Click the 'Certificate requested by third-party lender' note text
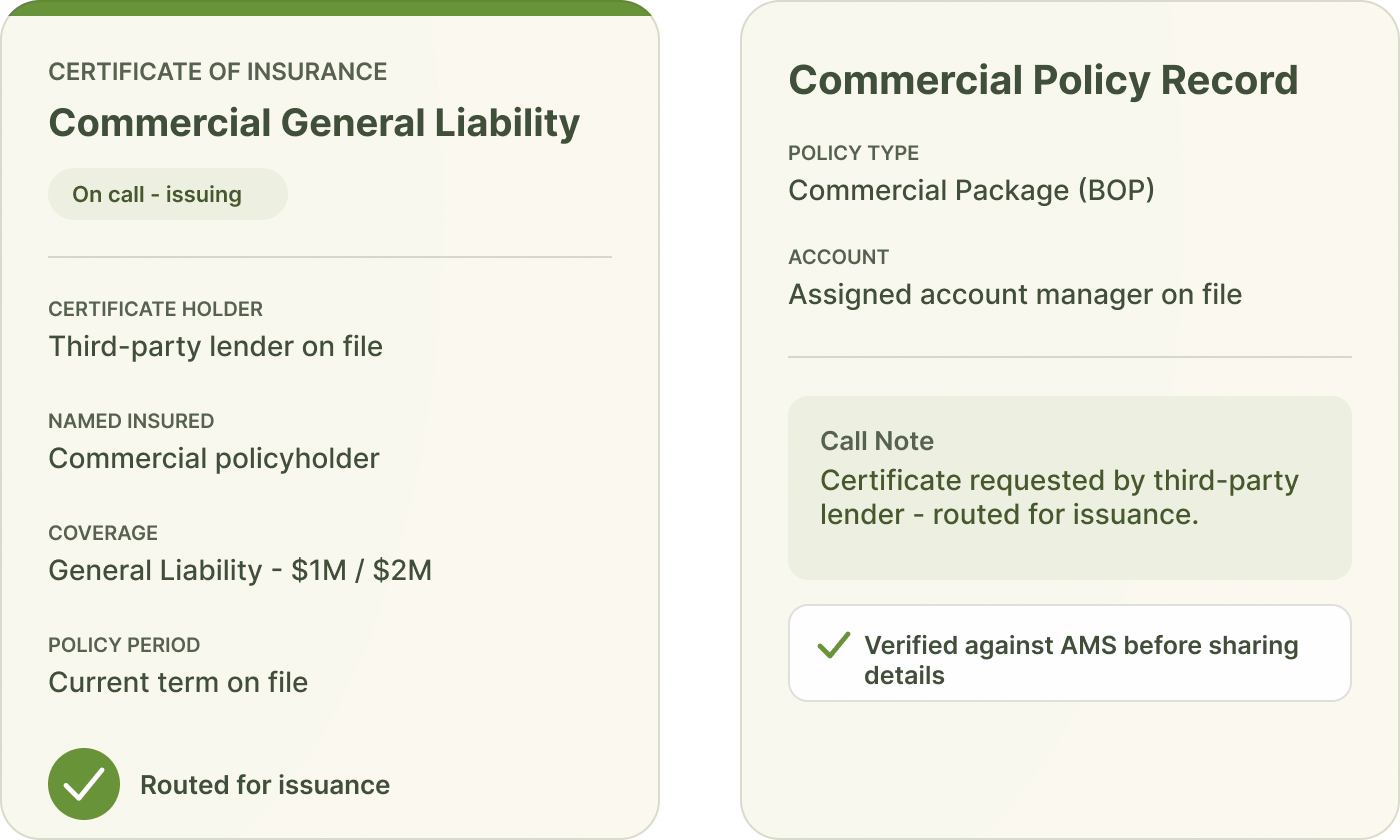 point(1060,497)
